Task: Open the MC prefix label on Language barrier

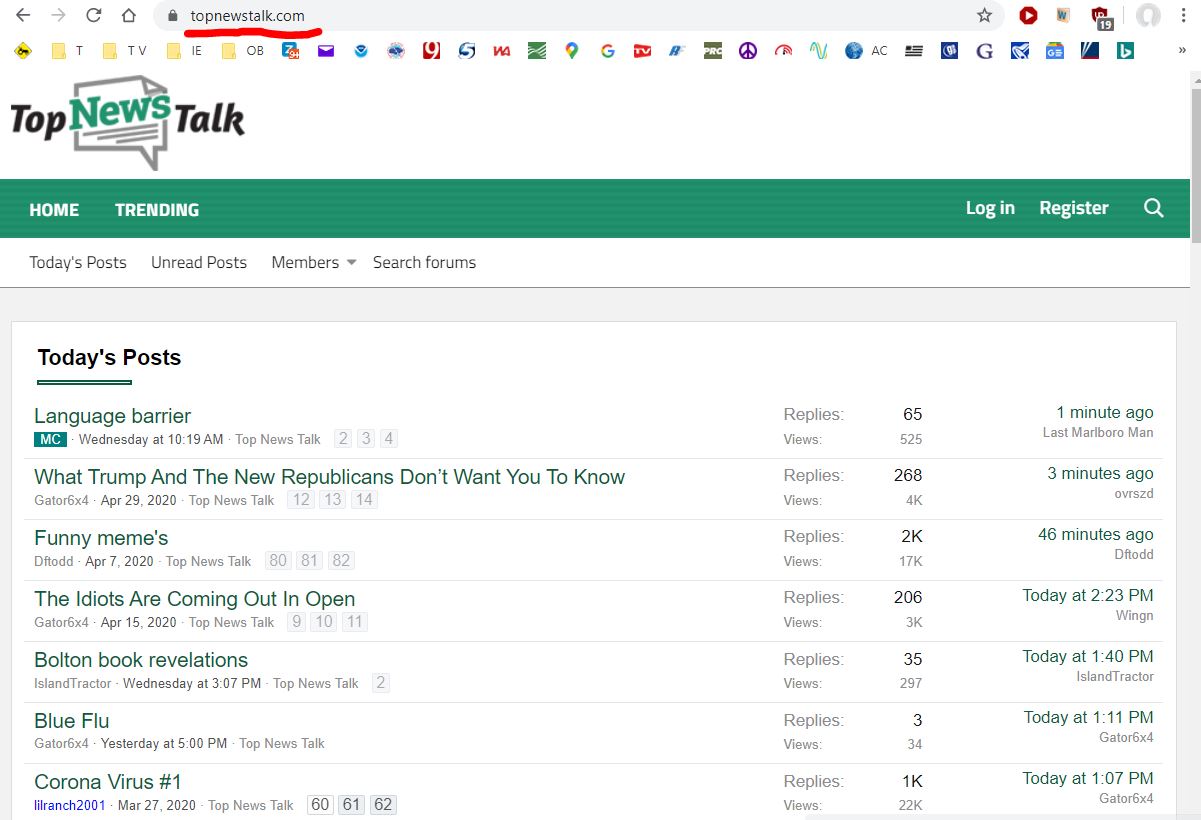Action: coord(50,439)
